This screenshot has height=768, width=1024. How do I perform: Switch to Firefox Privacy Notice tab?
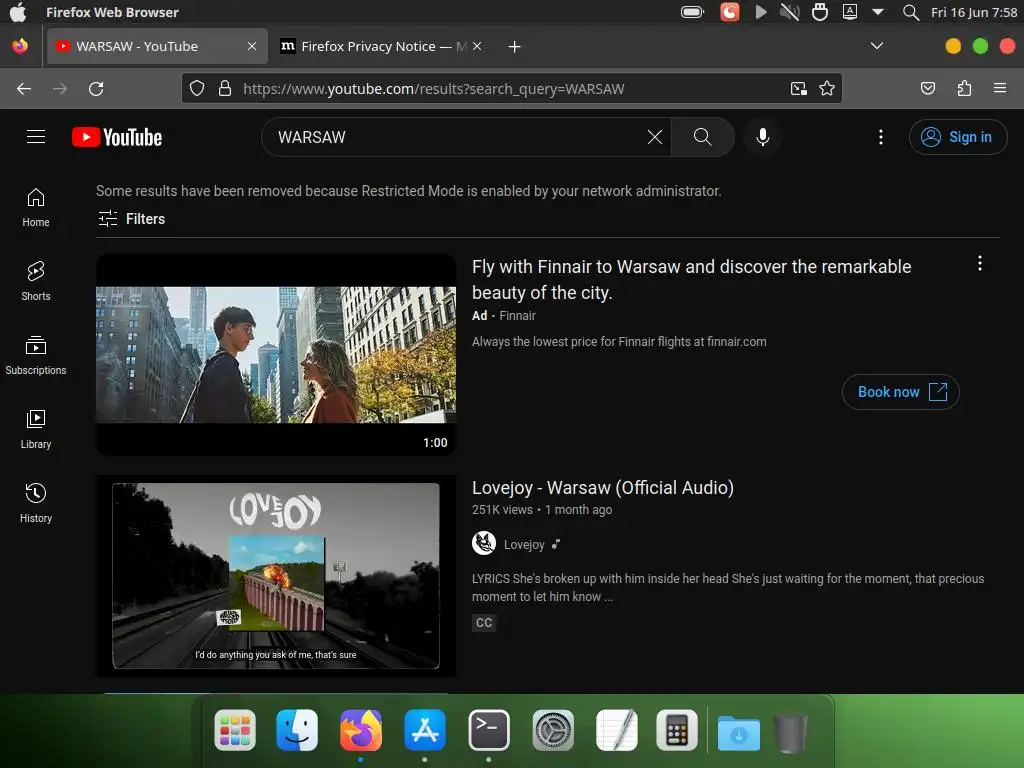click(x=382, y=46)
